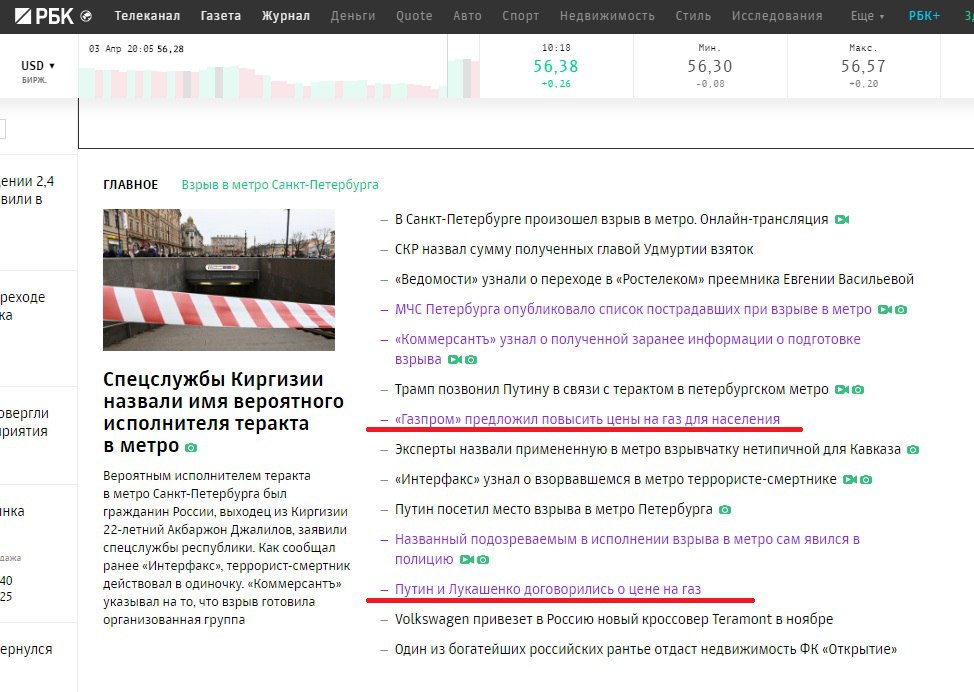The width and height of the screenshot is (974, 692).
Task: Click camera icon after Эксперты назвали headline
Action: coord(912,450)
